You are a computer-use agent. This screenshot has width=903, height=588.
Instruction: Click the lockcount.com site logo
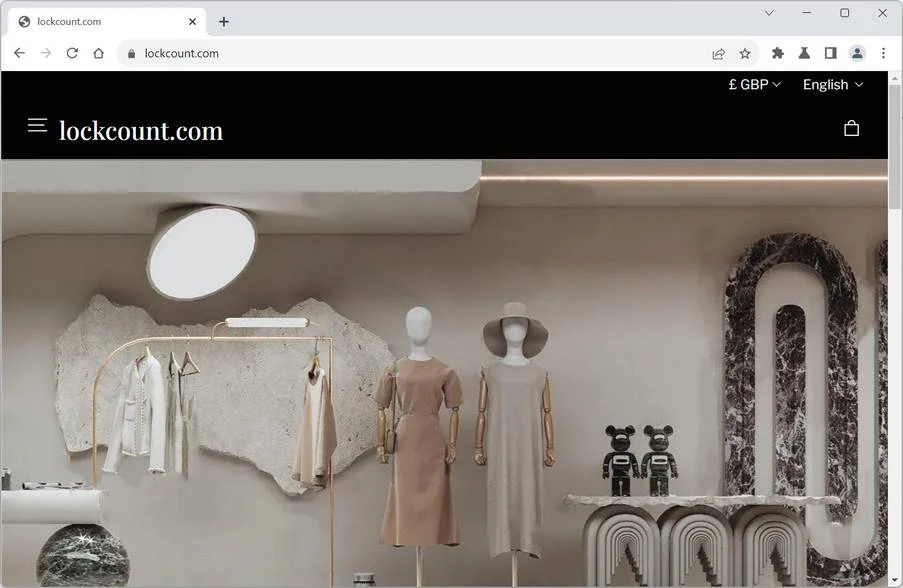(141, 131)
